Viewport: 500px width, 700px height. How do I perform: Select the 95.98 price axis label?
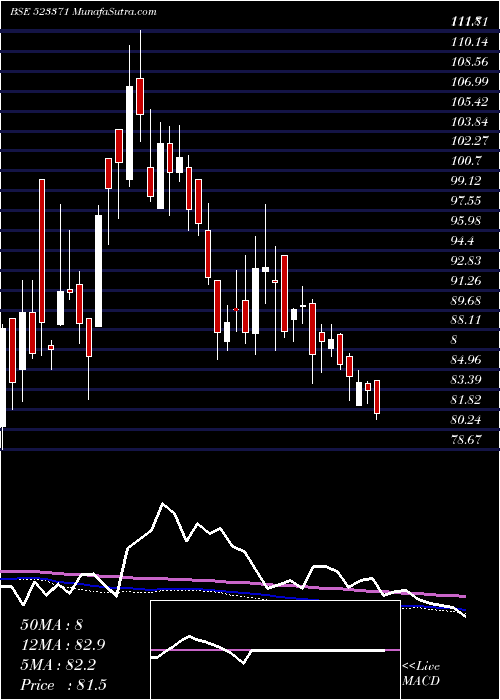(466, 221)
